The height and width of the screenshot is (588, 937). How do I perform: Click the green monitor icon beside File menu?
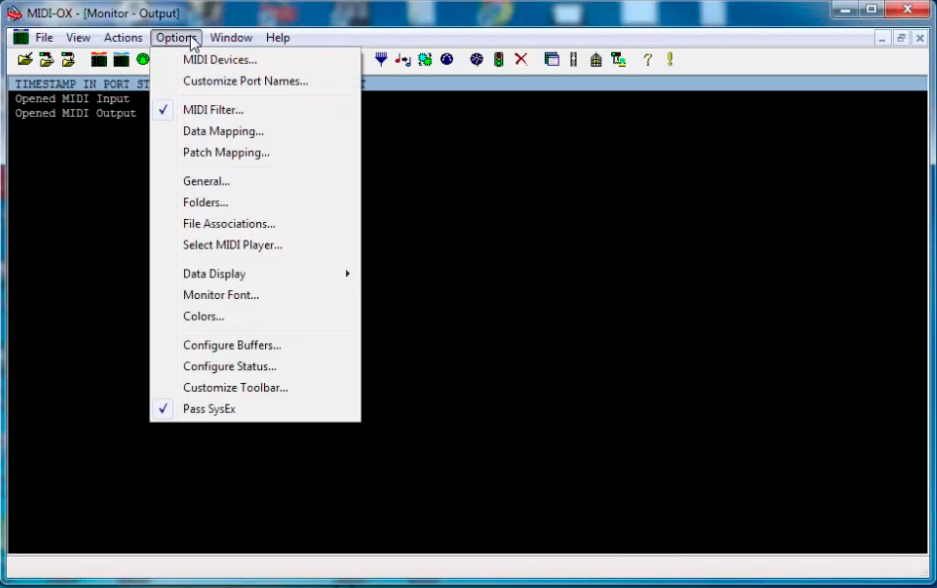click(21, 37)
